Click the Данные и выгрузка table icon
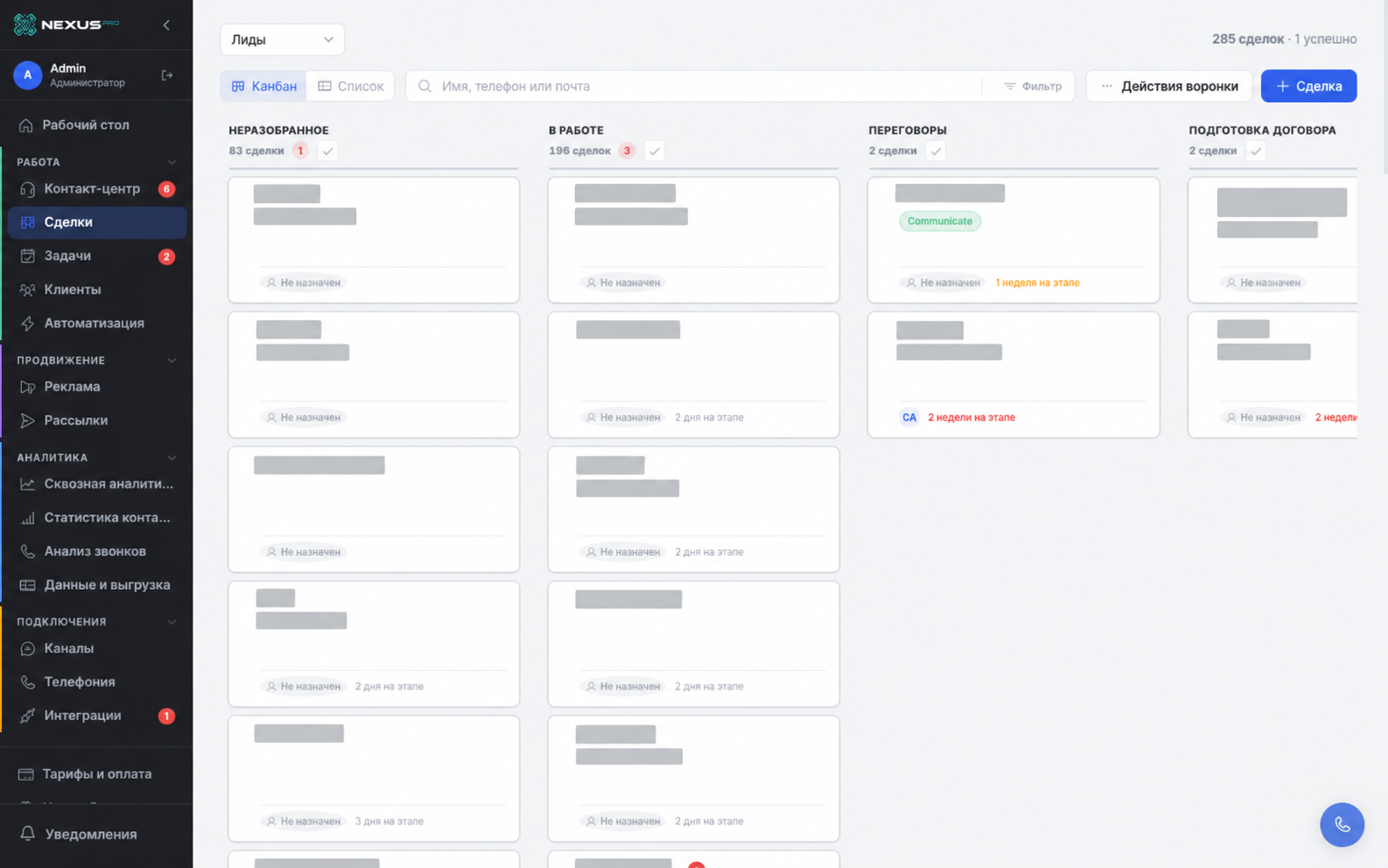The image size is (1388, 868). [x=28, y=584]
